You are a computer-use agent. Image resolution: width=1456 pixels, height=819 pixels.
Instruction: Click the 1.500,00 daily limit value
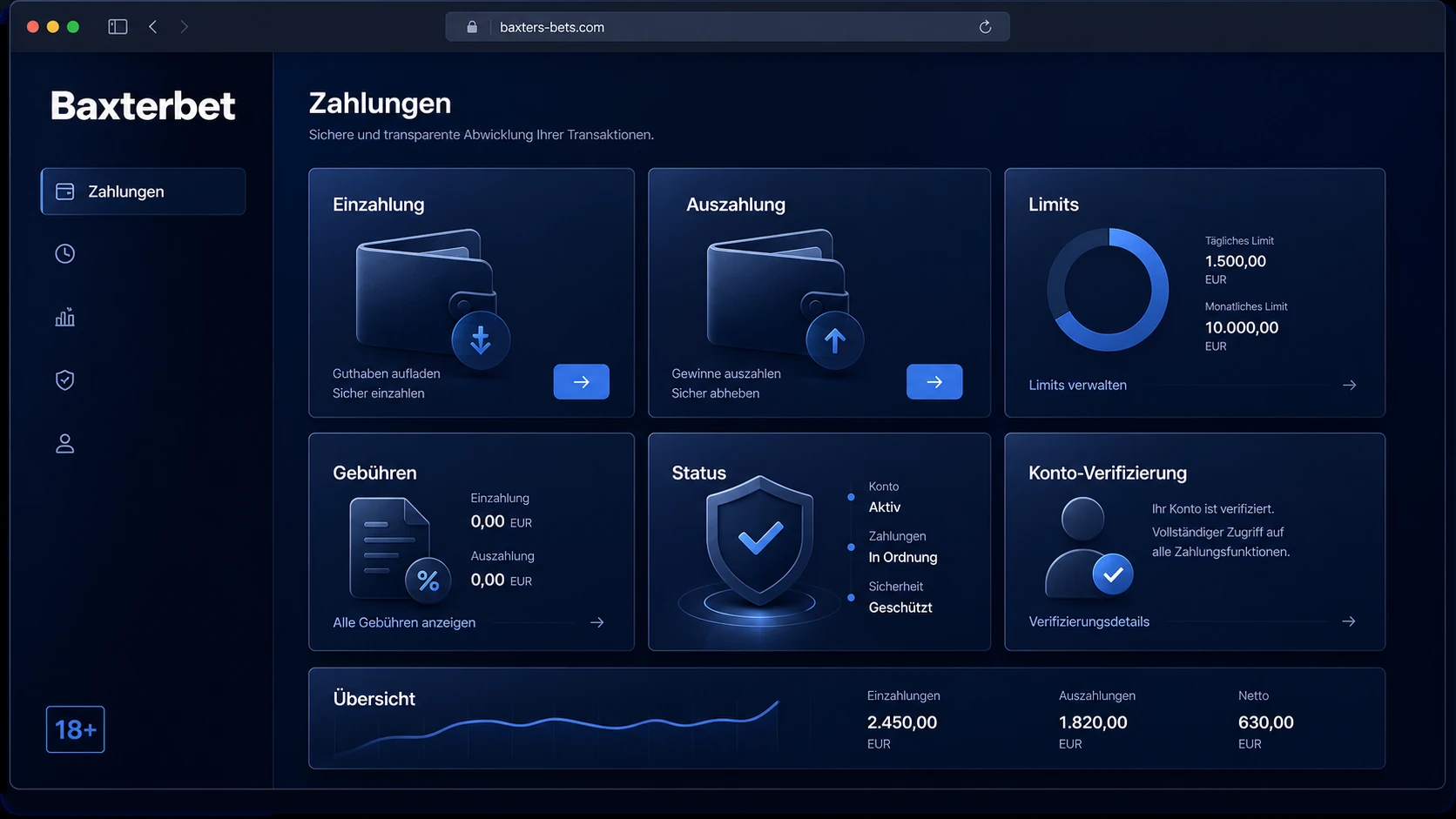coord(1236,261)
